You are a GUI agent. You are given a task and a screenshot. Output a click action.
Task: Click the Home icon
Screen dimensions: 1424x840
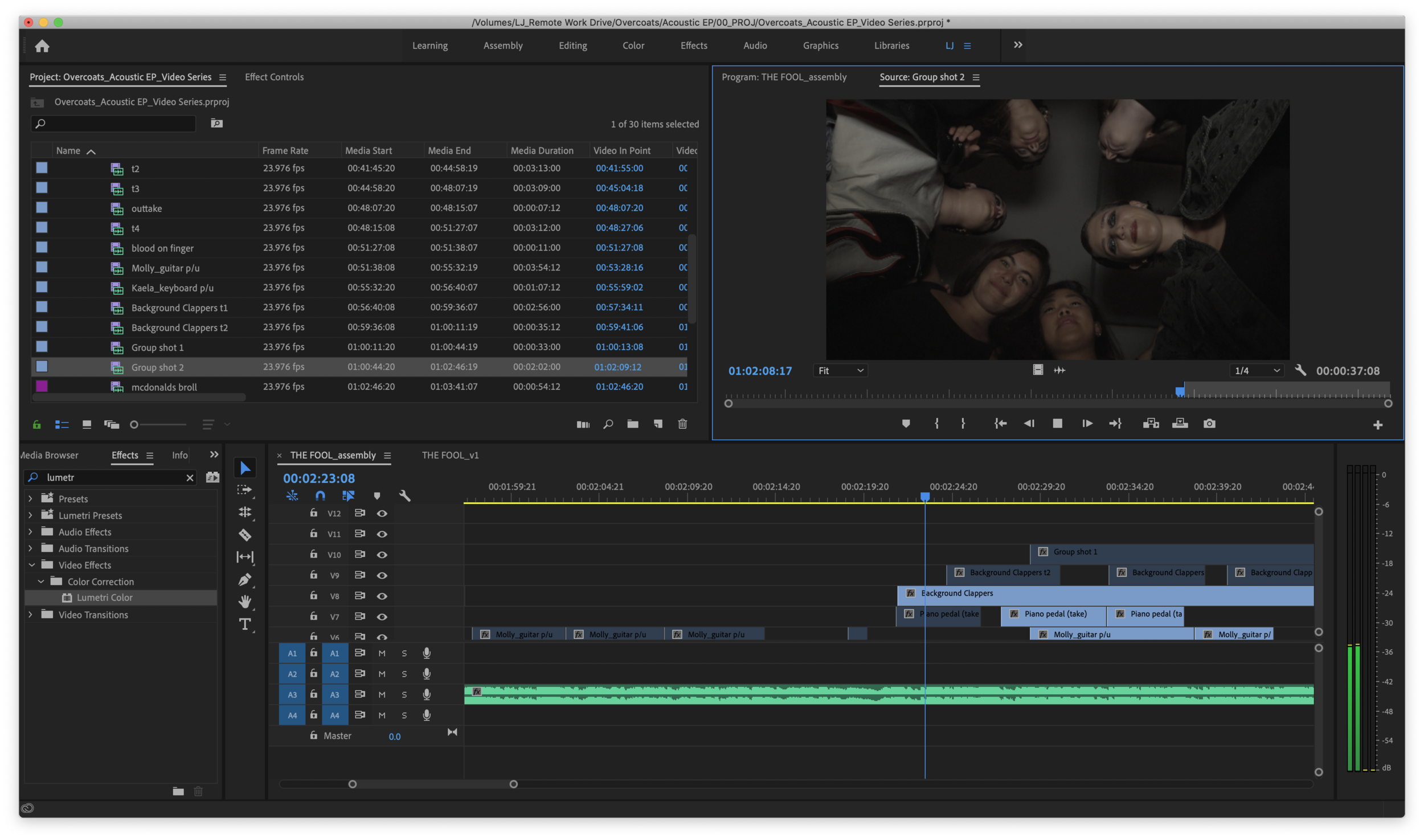42,46
